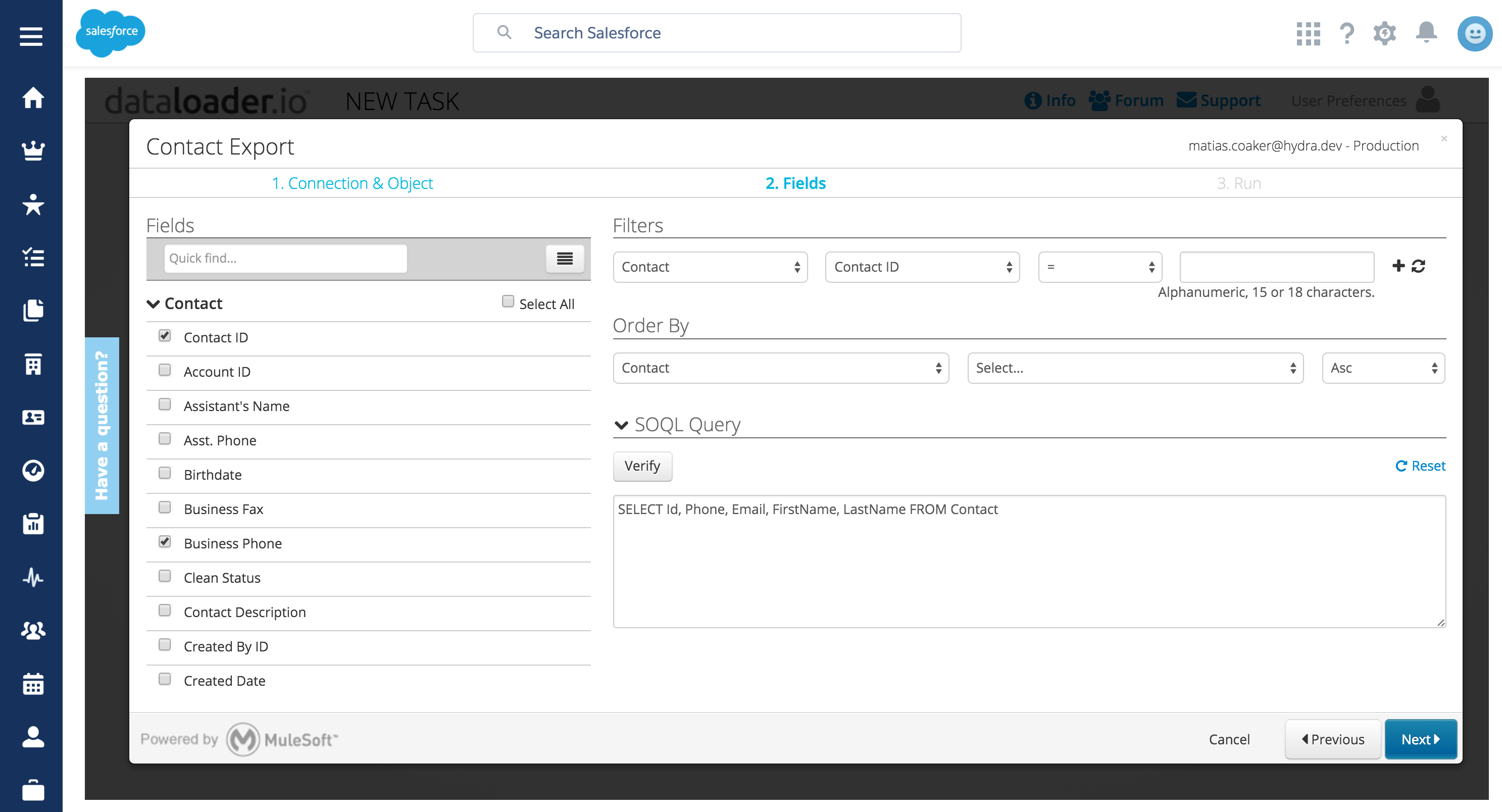Close the Contact Export dialog
Viewport: 1502px width, 812px height.
[x=1444, y=138]
